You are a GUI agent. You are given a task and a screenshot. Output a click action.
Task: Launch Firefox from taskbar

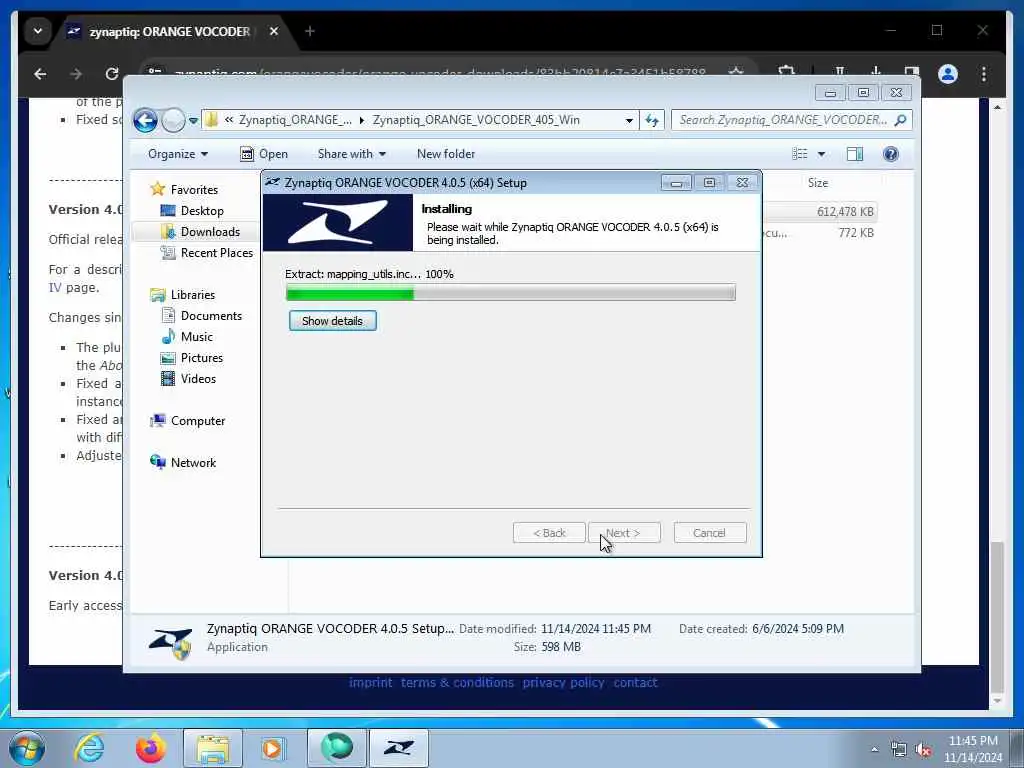click(150, 748)
